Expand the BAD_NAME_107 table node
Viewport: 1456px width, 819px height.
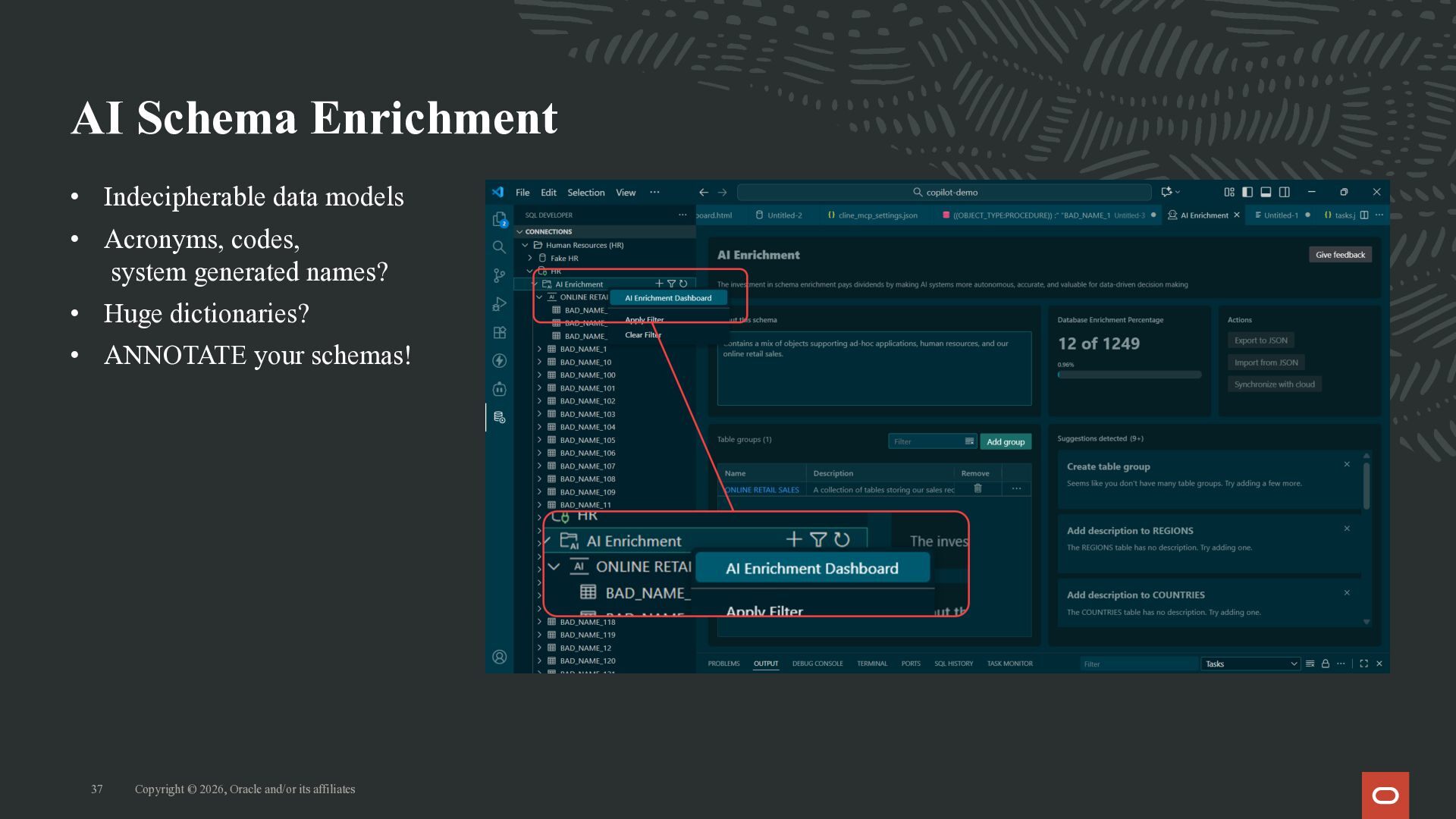pyautogui.click(x=539, y=466)
